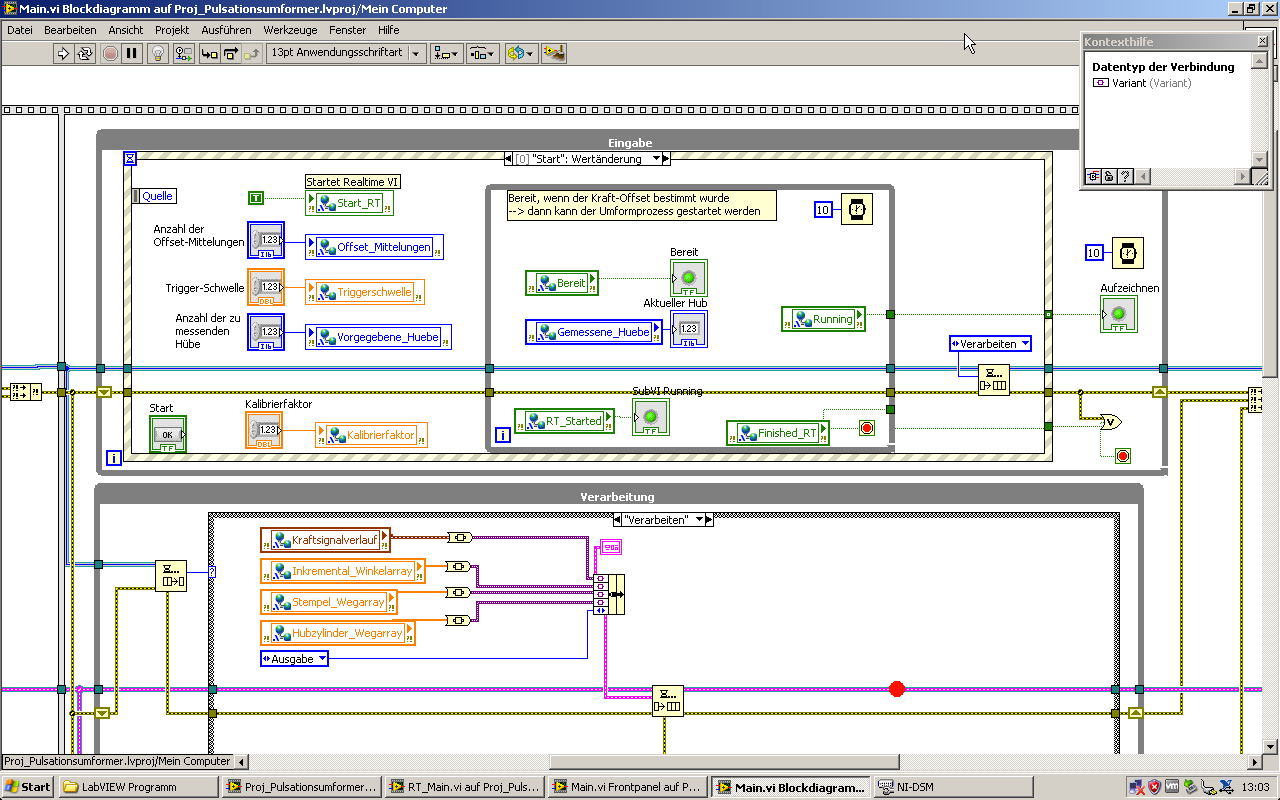Go to previous event case arrow
Viewport: 1280px width, 800px height.
pos(509,158)
